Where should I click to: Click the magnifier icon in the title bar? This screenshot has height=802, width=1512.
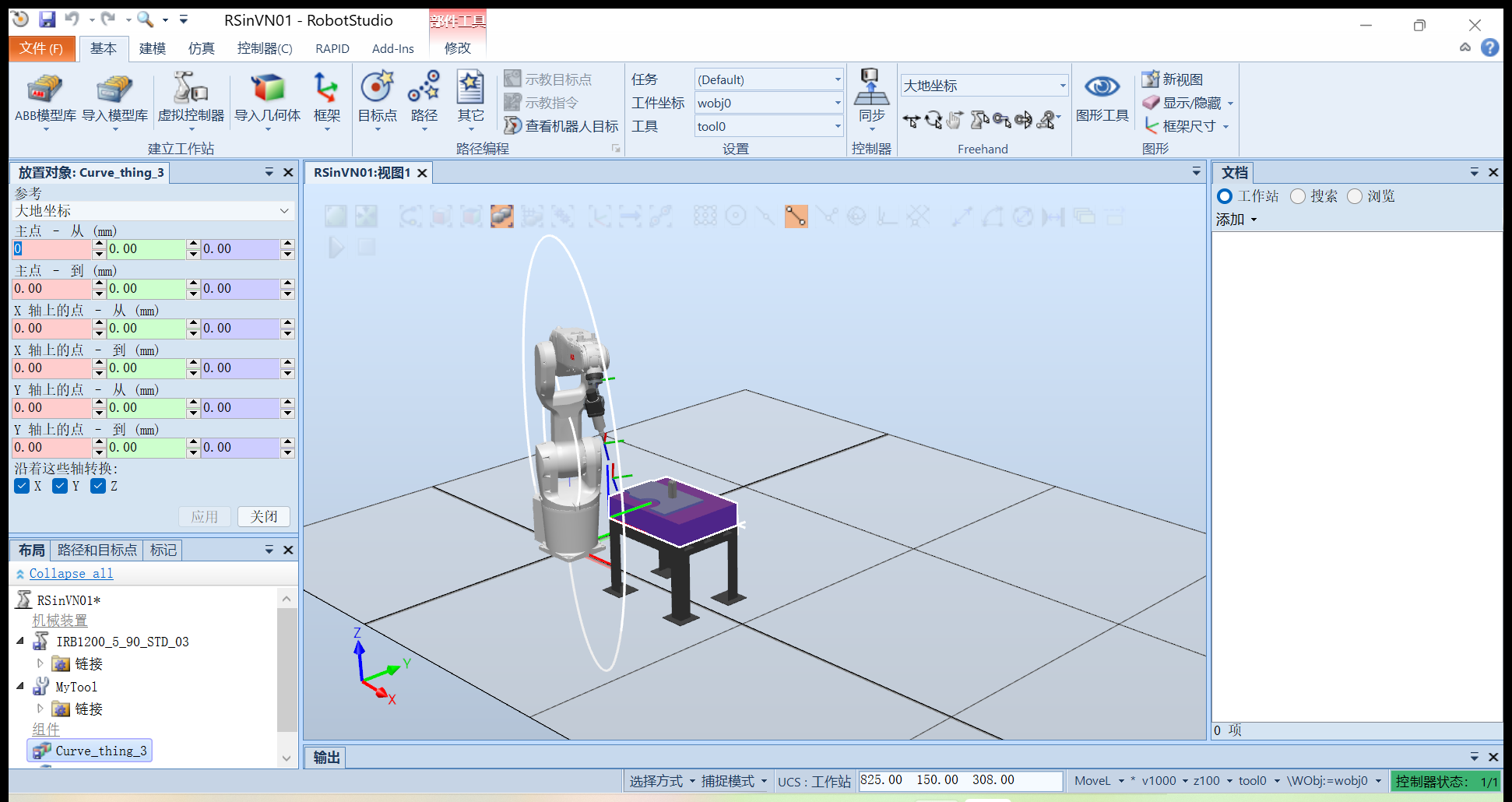coord(145,19)
